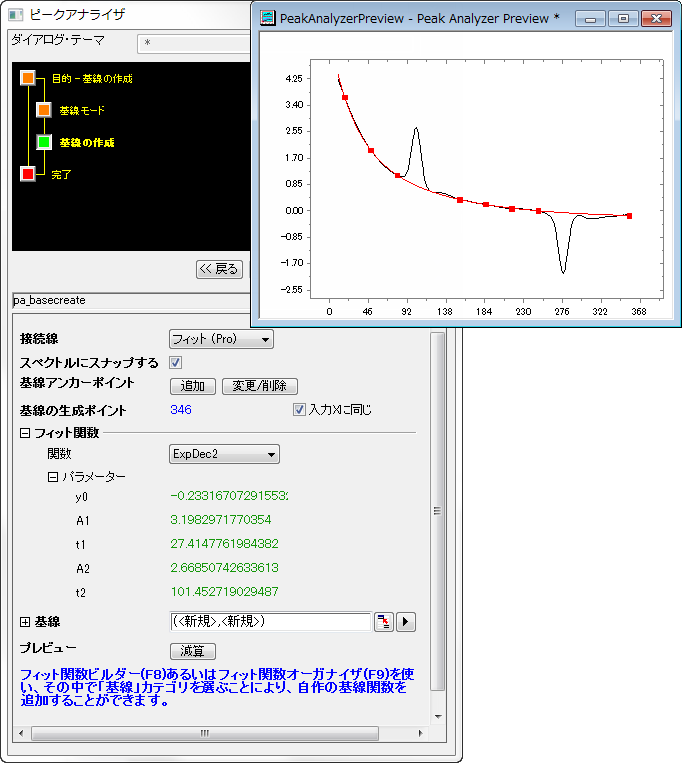Click the pa_basecreate text field
Viewport: 682px width, 763px height.
[x=131, y=300]
